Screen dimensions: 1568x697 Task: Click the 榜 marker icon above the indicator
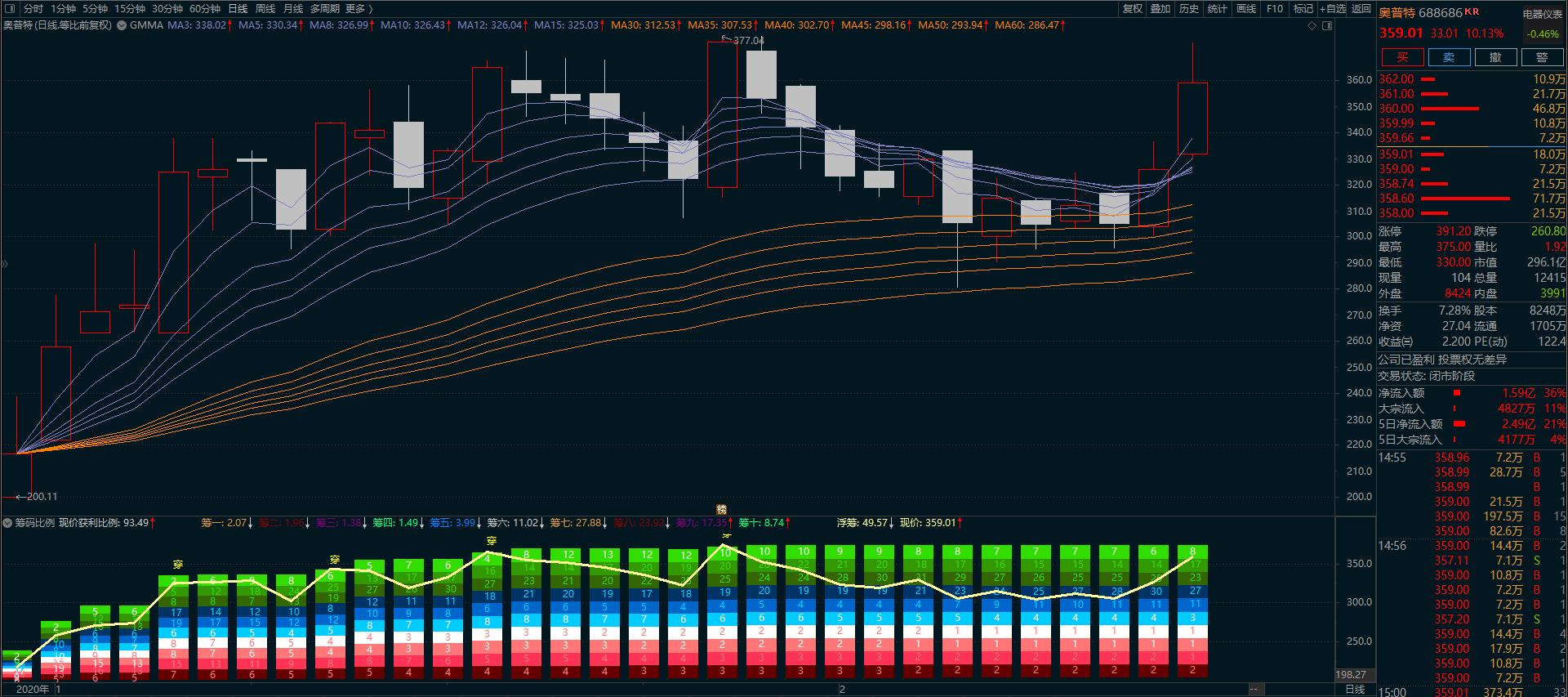pos(721,509)
